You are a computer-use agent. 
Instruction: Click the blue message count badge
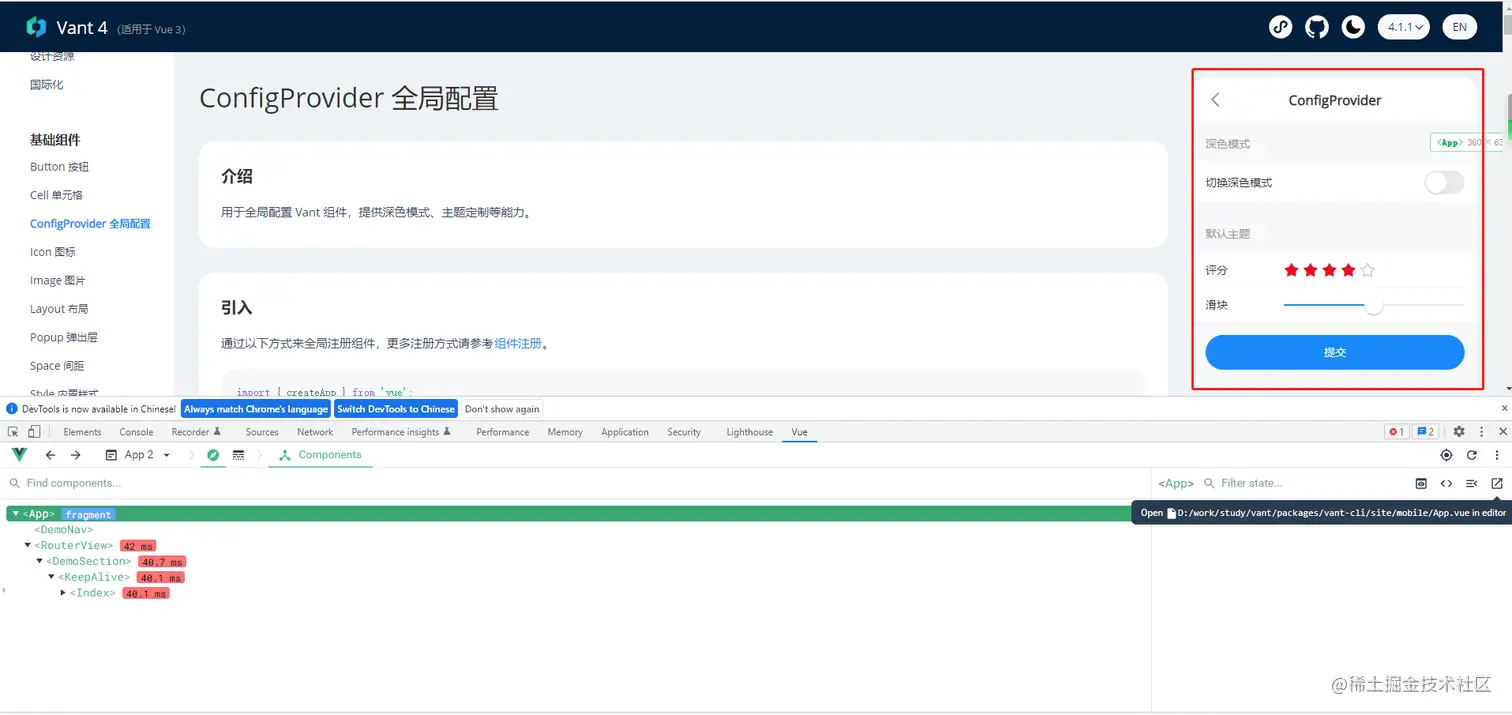click(x=1426, y=432)
